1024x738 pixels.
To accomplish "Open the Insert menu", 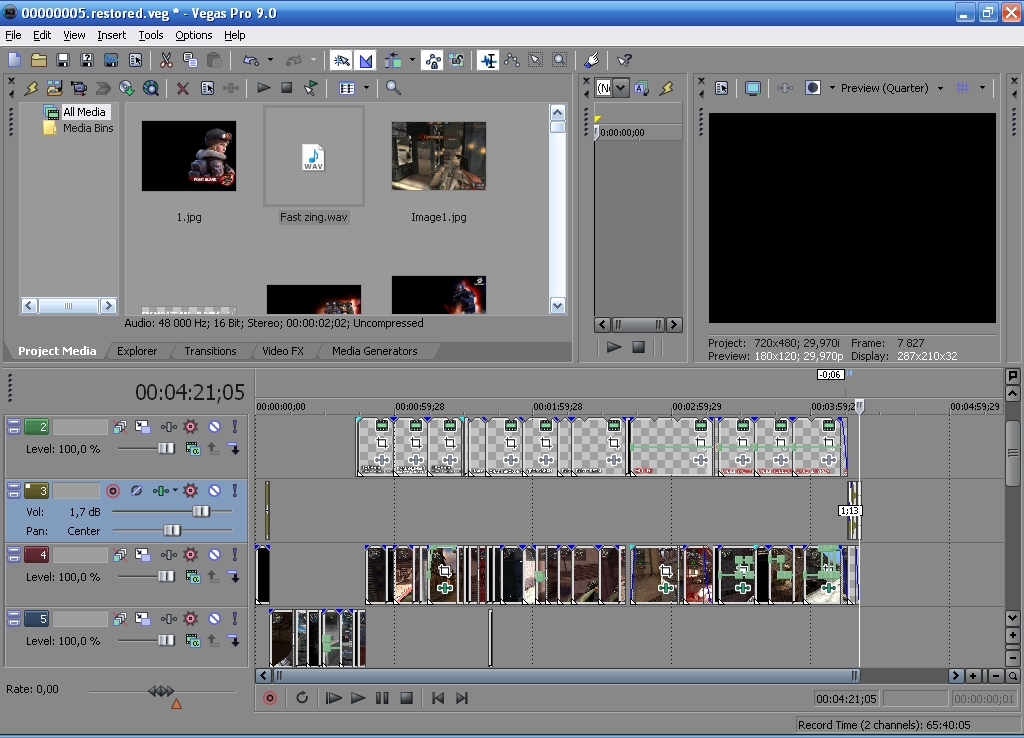I will pos(111,35).
